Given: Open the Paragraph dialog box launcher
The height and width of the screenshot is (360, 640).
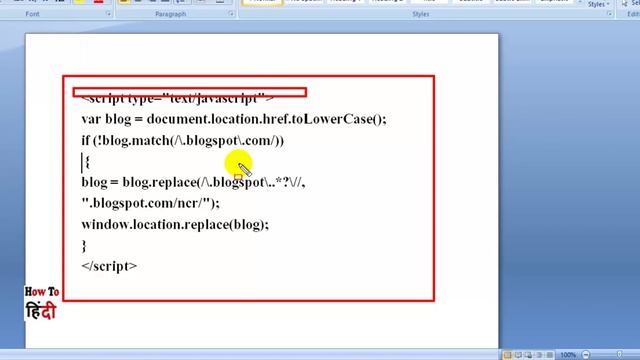Looking at the screenshot, I should (231, 13).
